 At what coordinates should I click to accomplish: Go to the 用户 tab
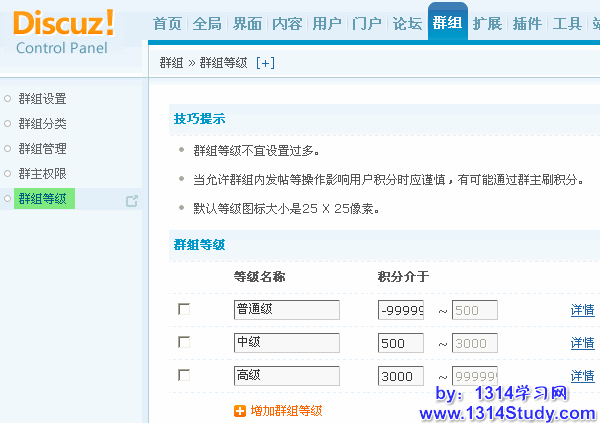327,23
